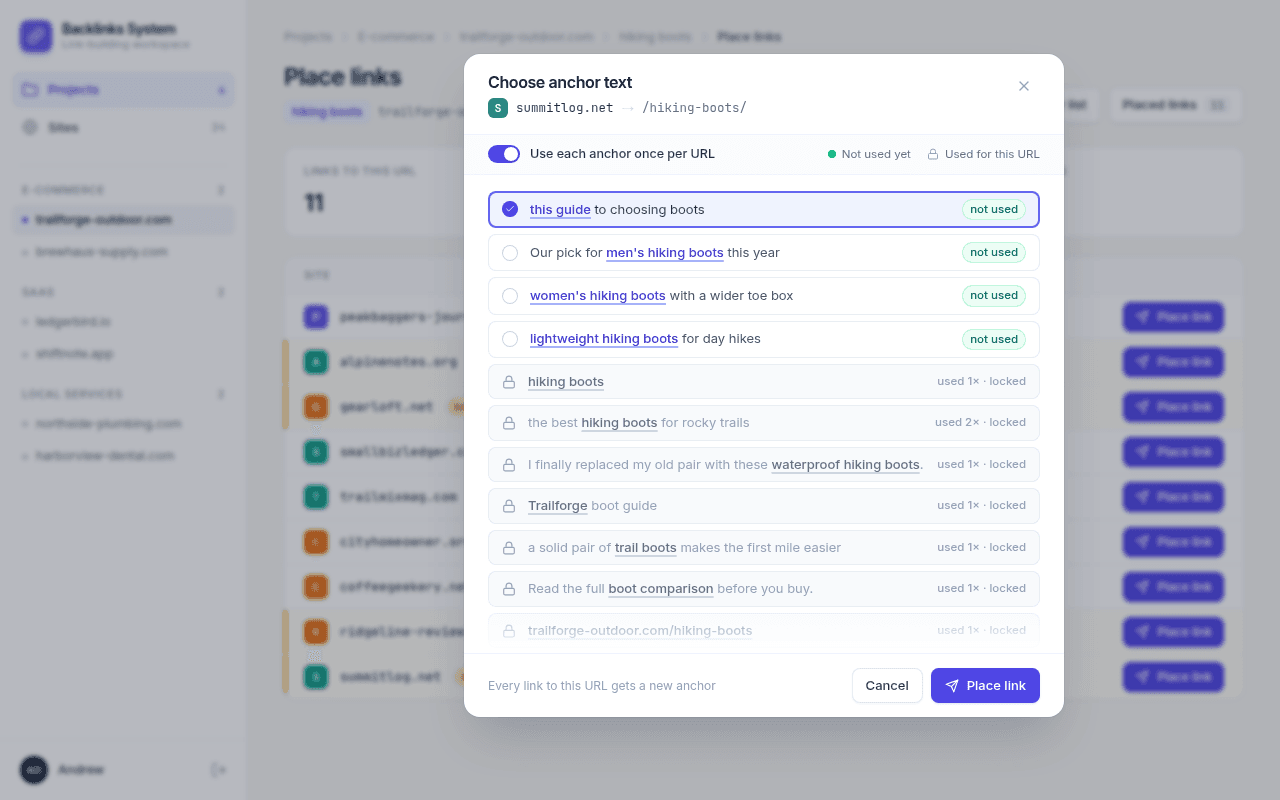Image resolution: width=1280 pixels, height=800 pixels.
Task: Click 'Every link to this URL gets a new anchor'
Action: click(602, 686)
